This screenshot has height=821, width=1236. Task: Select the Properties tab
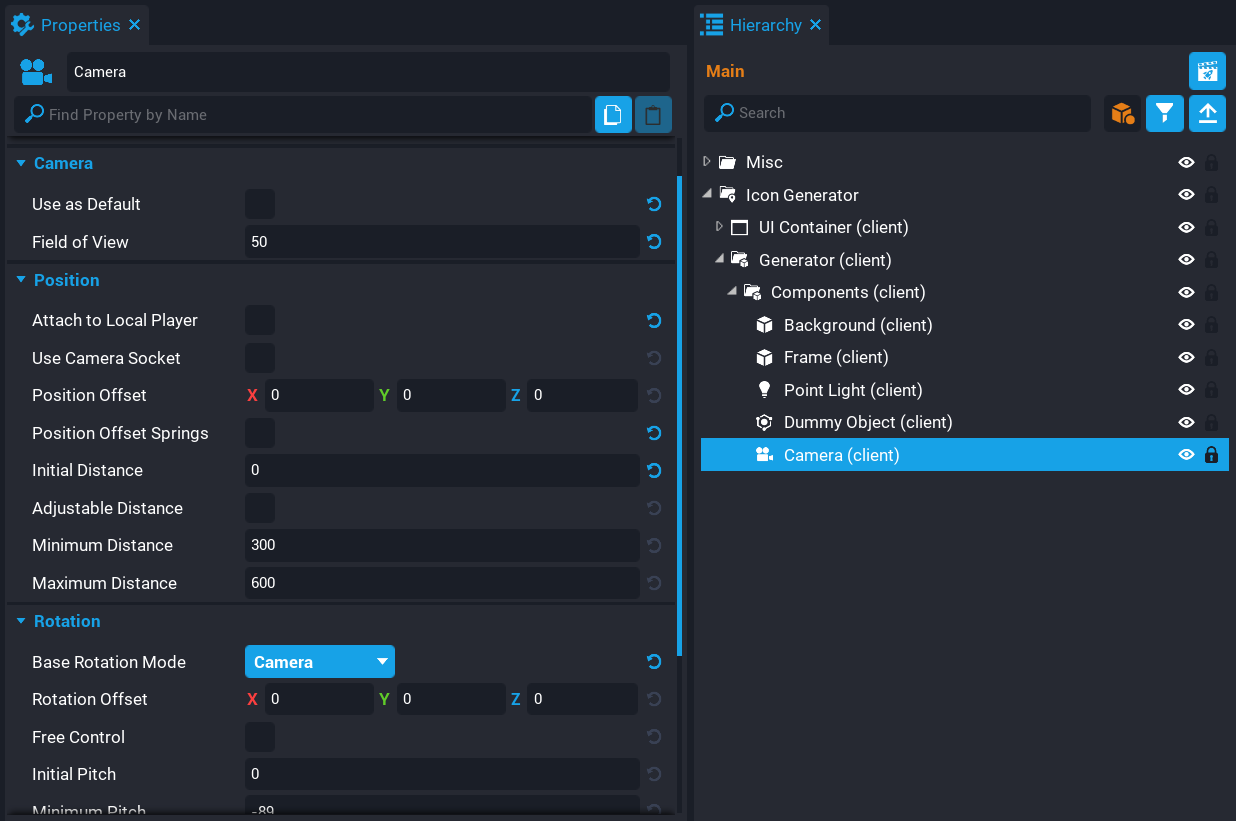(80, 25)
